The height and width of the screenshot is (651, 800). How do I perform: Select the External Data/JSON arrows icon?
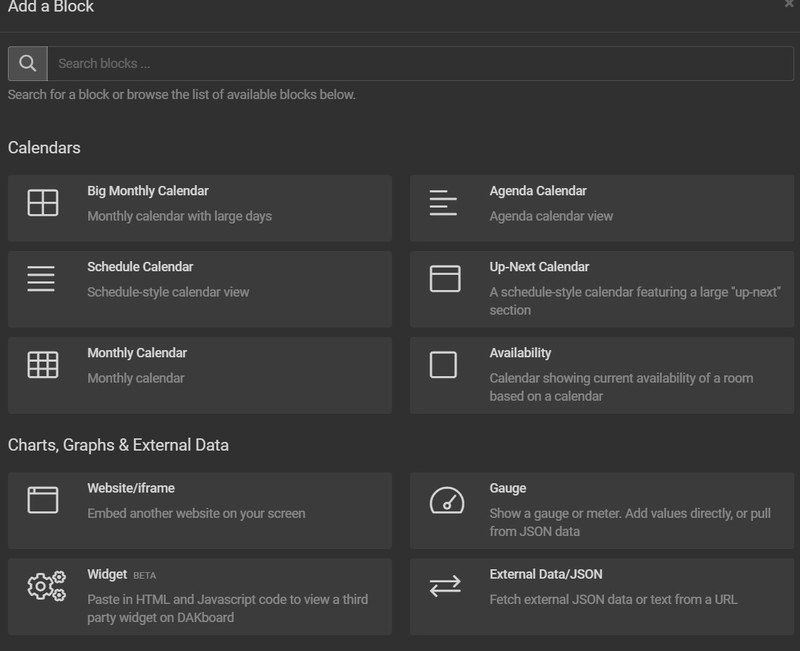(x=445, y=586)
